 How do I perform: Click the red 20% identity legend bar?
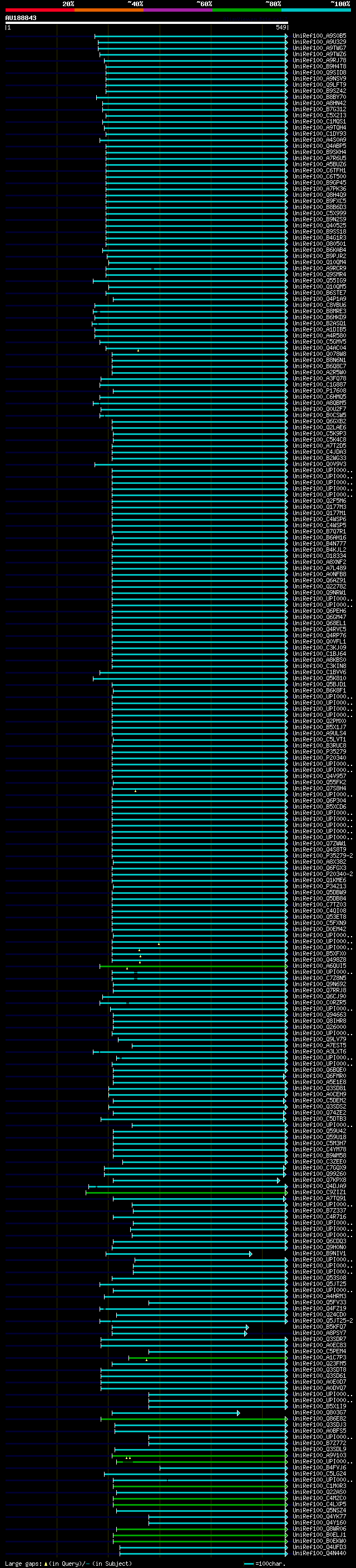pyautogui.click(x=39, y=10)
